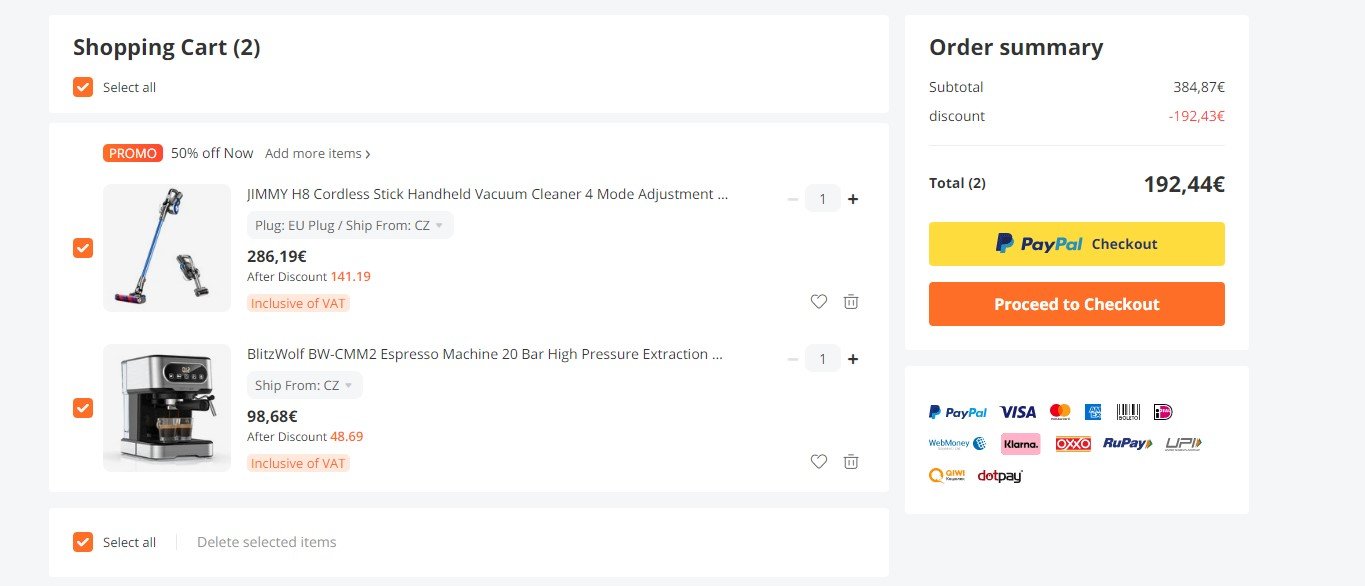Click Proceed to Checkout button
The width and height of the screenshot is (1365, 586).
pyautogui.click(x=1076, y=304)
